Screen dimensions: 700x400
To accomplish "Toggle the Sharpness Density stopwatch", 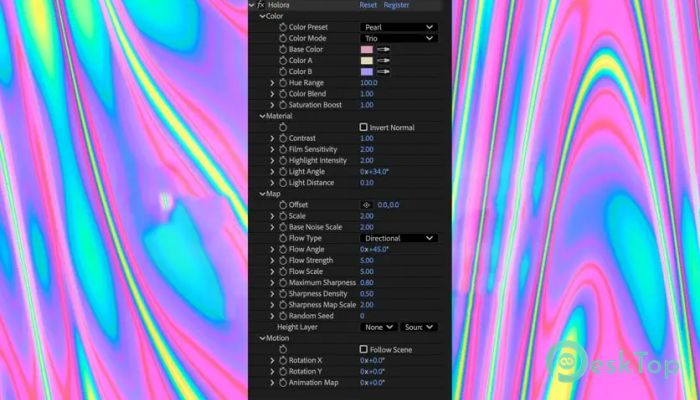I will pos(283,294).
